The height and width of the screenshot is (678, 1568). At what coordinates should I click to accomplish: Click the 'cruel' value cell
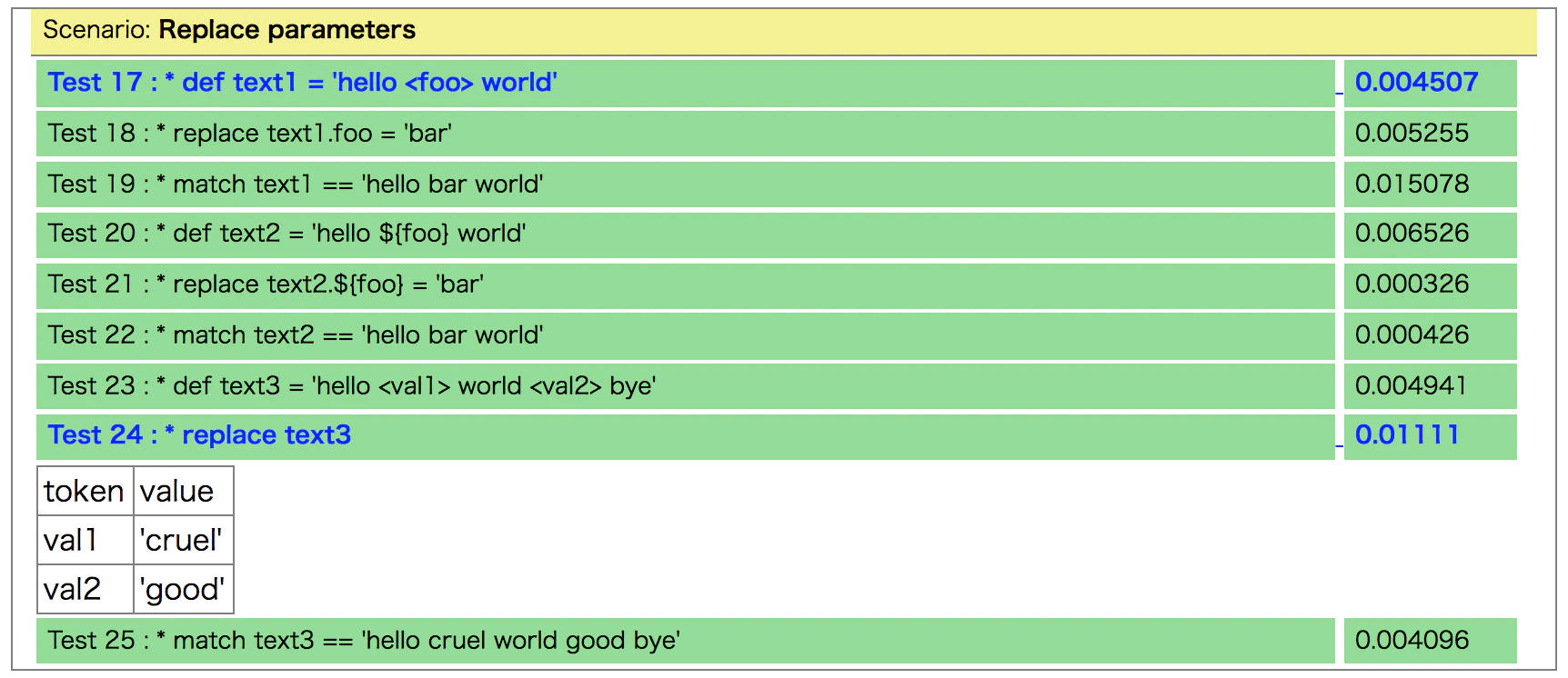[183, 541]
